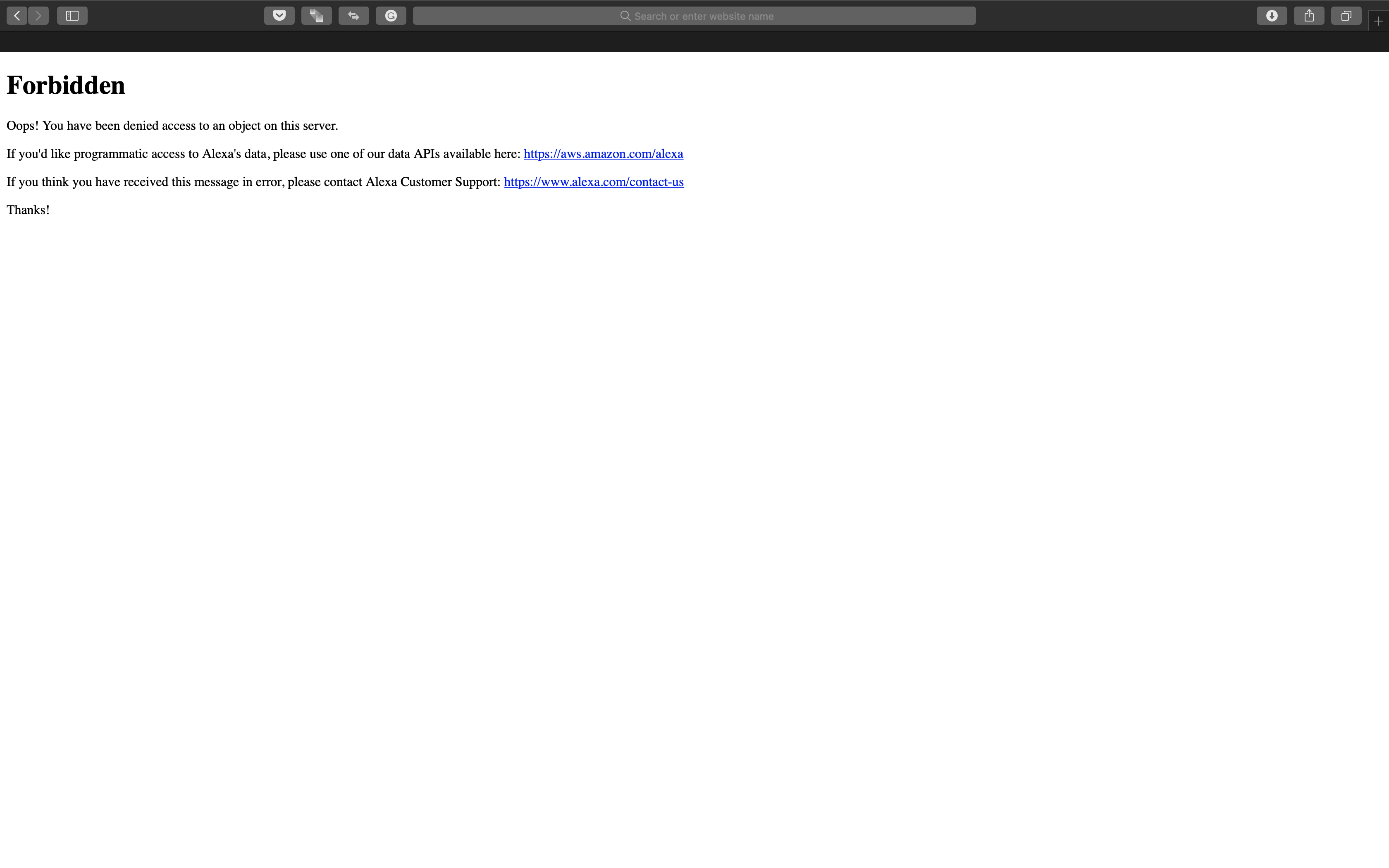
Task: Open the Share menu icon
Action: (x=1309, y=16)
